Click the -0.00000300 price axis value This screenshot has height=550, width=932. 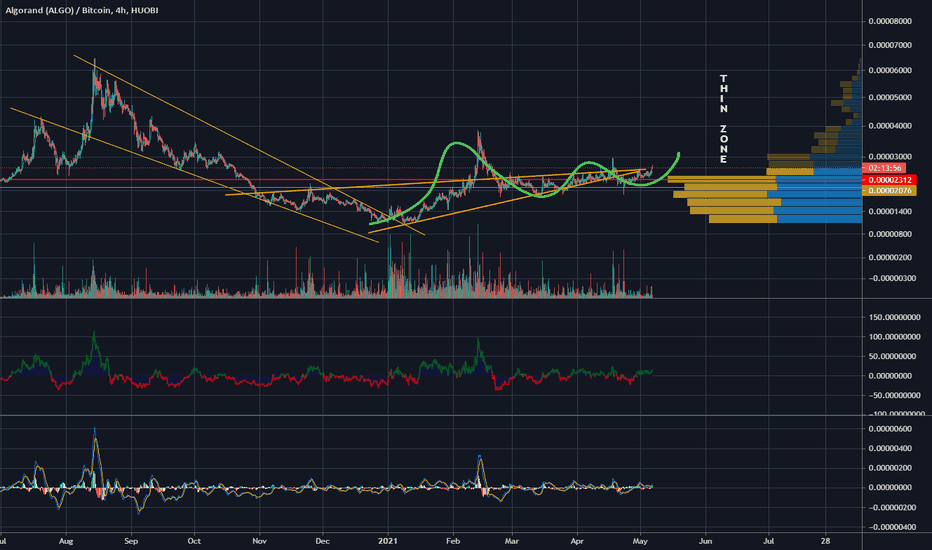click(892, 278)
